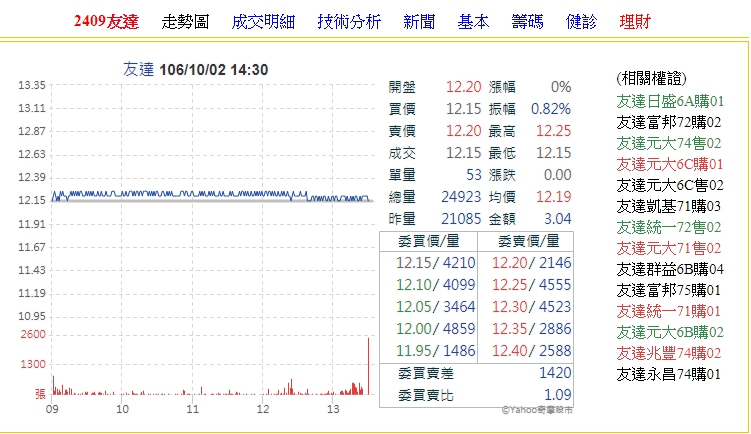This screenshot has height=434, width=751.
Task: Select warrant 友達兆豐74購02
Action: pos(669,353)
